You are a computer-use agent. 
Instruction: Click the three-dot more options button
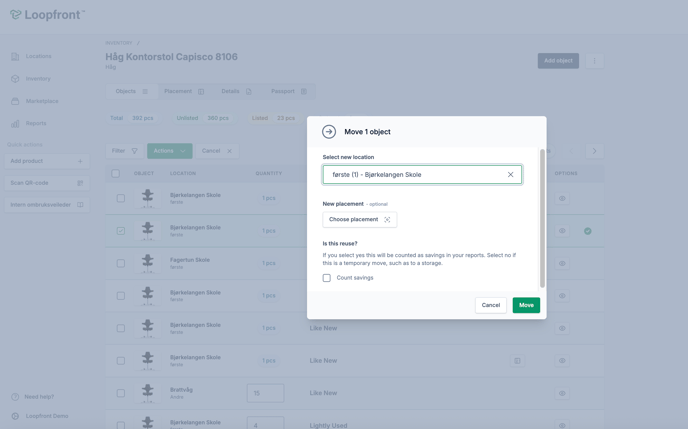click(594, 61)
